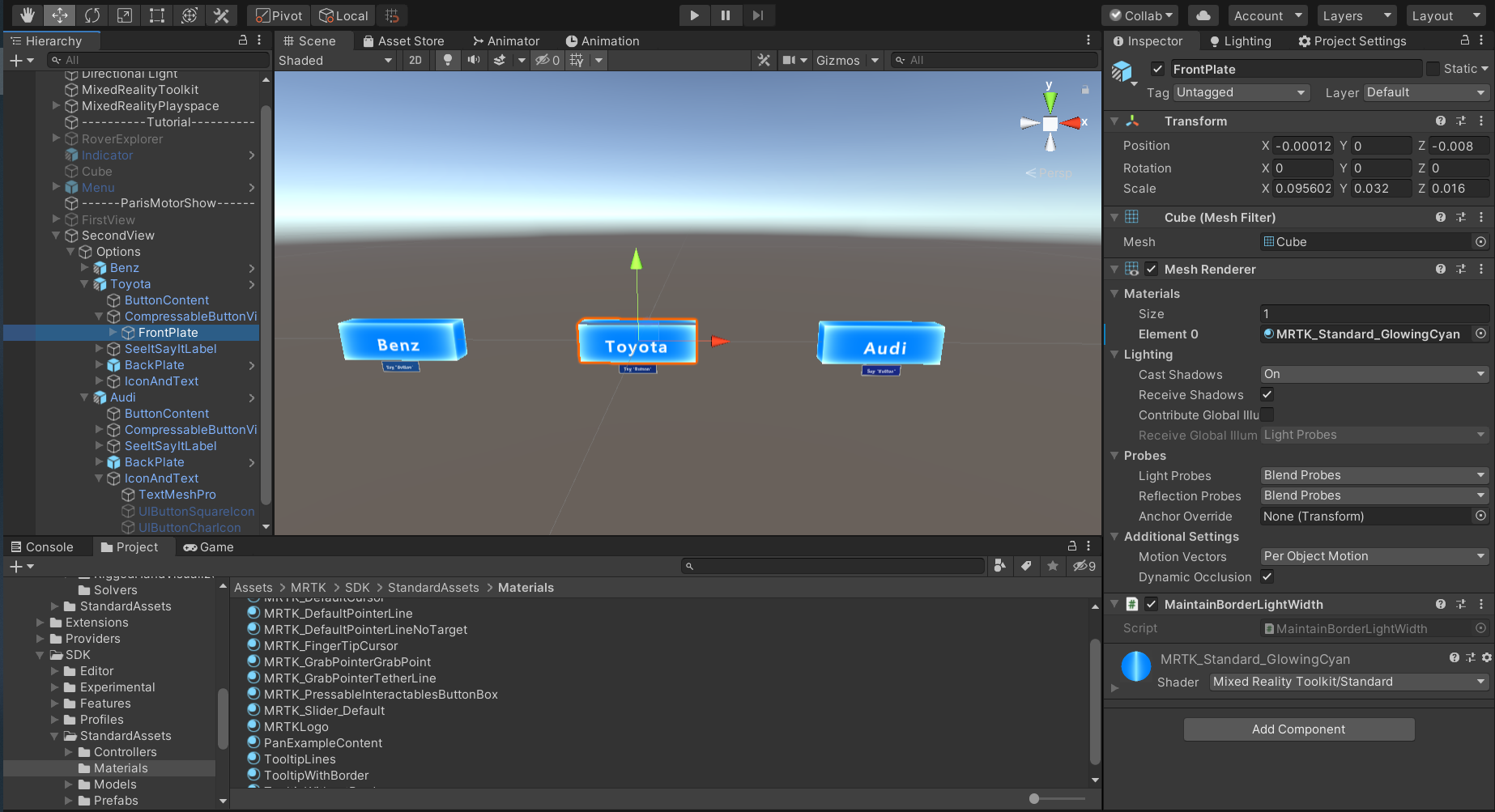Select the combined Transform tool

(189, 15)
